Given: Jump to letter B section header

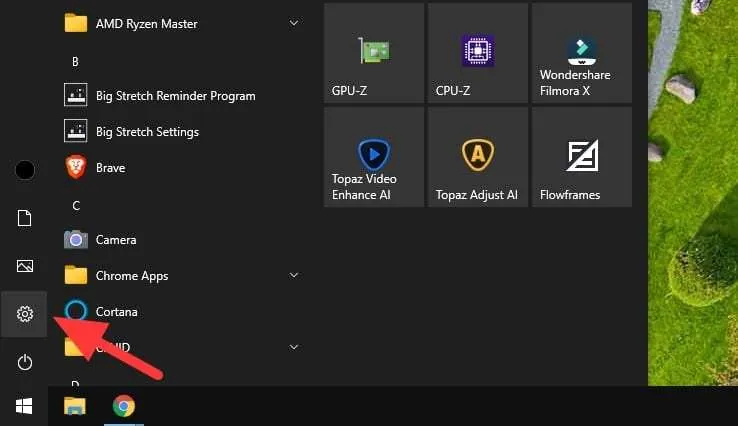Looking at the screenshot, I should click(75, 62).
